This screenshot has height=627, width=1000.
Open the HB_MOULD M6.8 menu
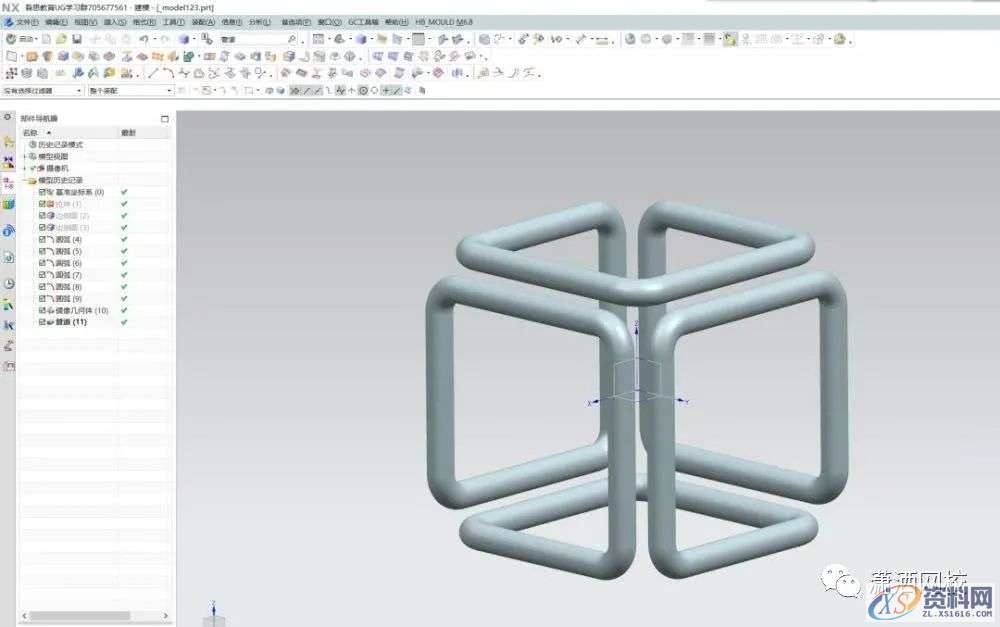pos(444,21)
